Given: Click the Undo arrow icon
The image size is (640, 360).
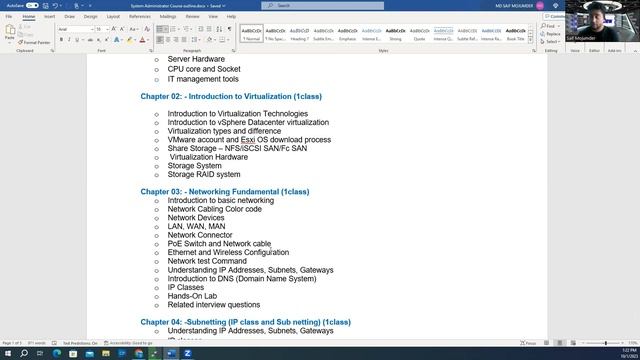Looking at the screenshot, I should (x=55, y=6).
